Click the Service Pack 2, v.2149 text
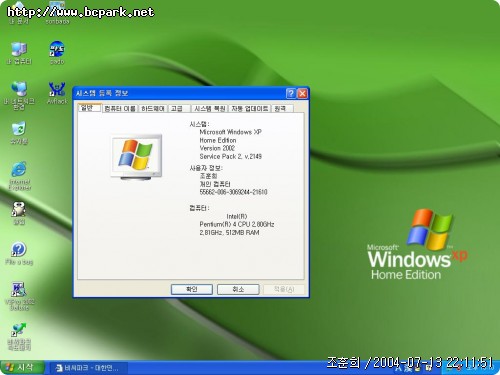The height and width of the screenshot is (375, 500). [x=231, y=156]
